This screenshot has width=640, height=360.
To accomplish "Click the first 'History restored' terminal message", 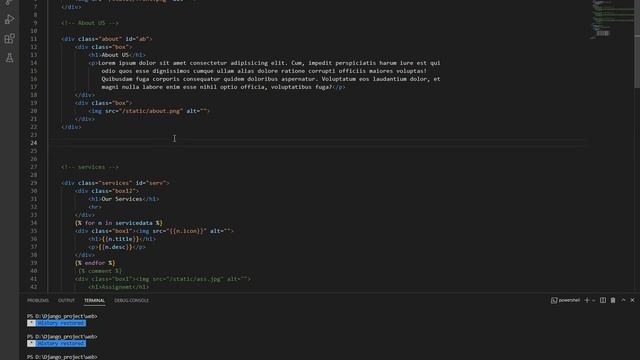I will point(61,323).
